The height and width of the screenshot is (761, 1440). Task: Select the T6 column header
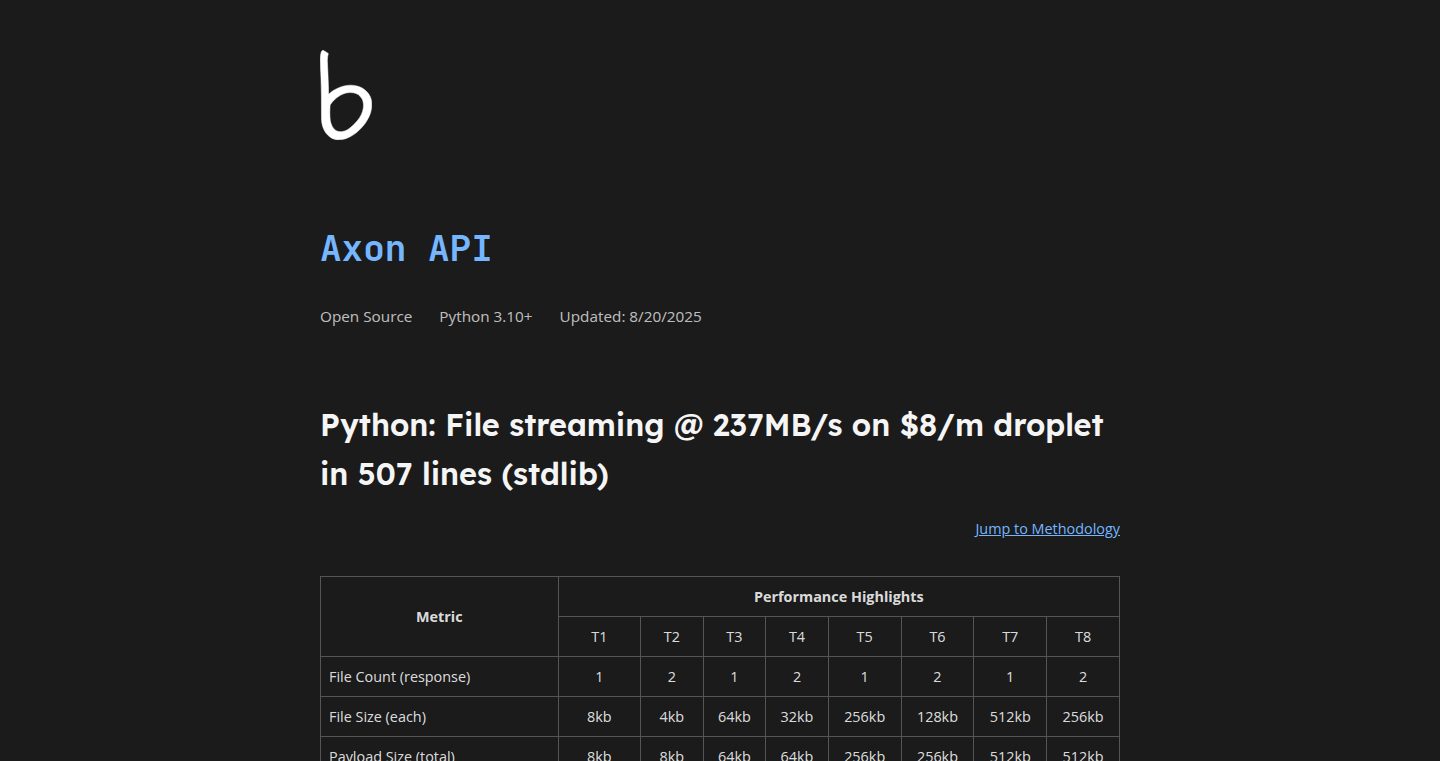pyautogui.click(x=937, y=637)
